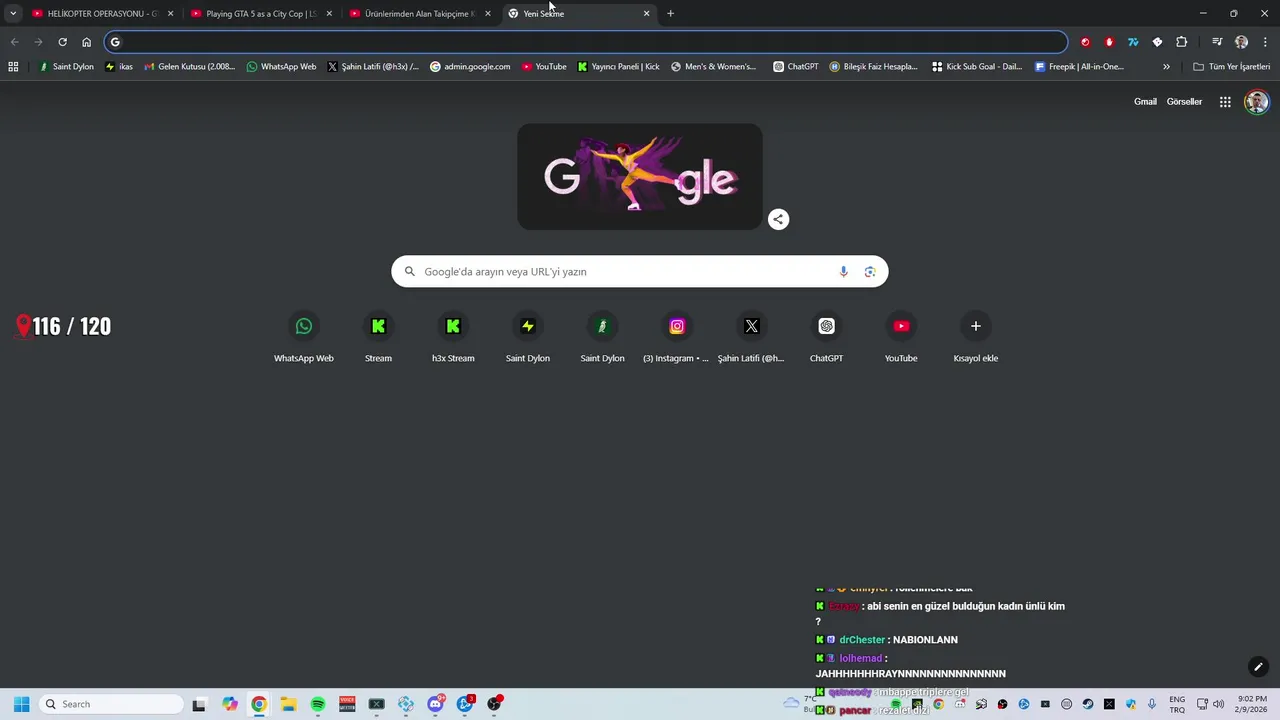
Task: Open the YouTube shortcut tile
Action: 901,337
